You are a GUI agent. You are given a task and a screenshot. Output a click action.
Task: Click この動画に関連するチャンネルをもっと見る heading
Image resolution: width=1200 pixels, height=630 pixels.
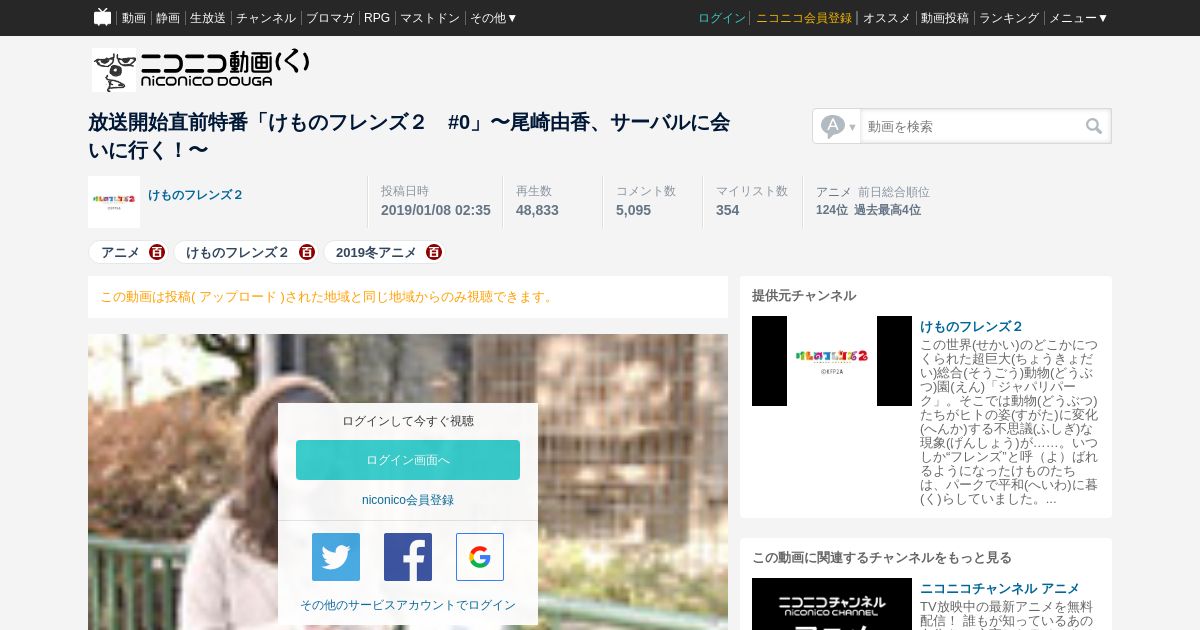(x=882, y=558)
